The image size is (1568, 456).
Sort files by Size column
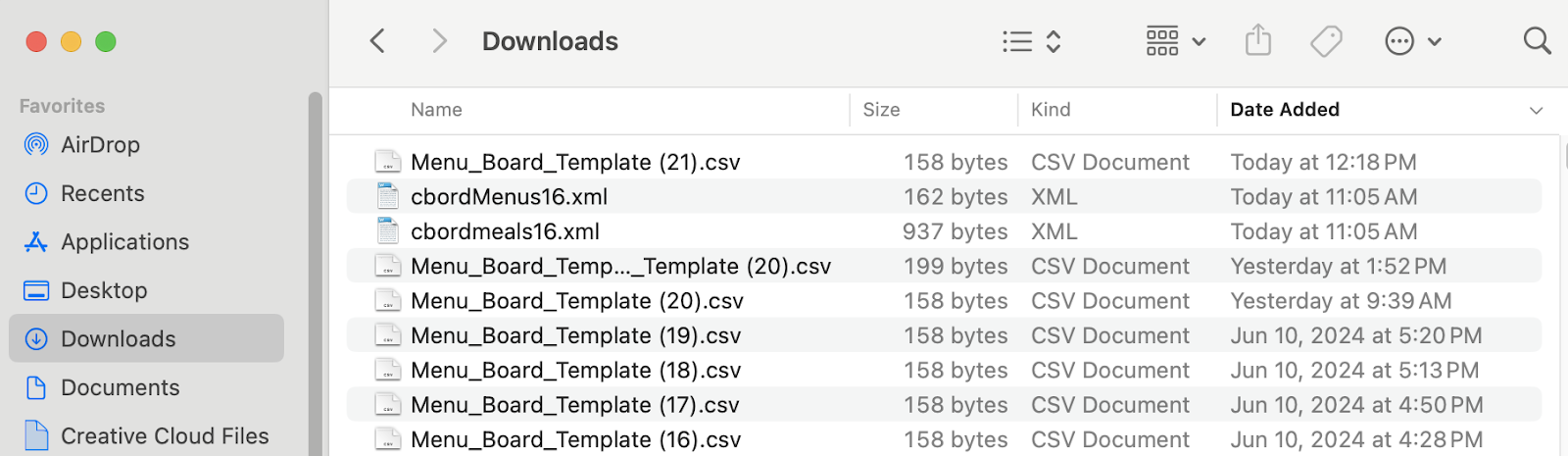(x=881, y=110)
